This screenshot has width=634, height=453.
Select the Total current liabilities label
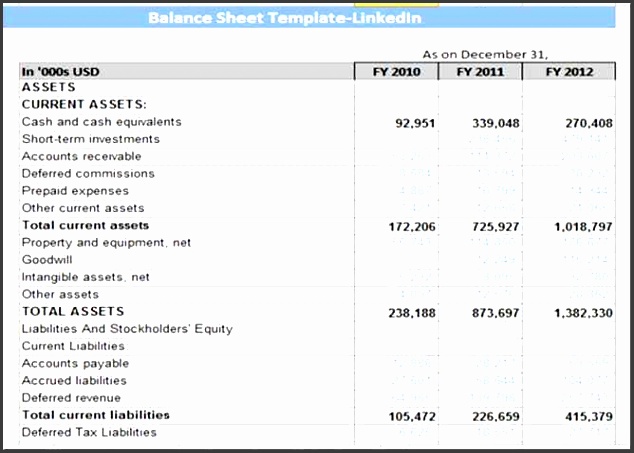point(96,415)
